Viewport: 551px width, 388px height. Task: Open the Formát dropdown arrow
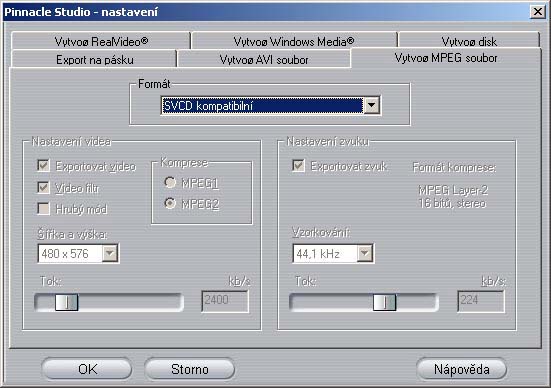(x=372, y=105)
